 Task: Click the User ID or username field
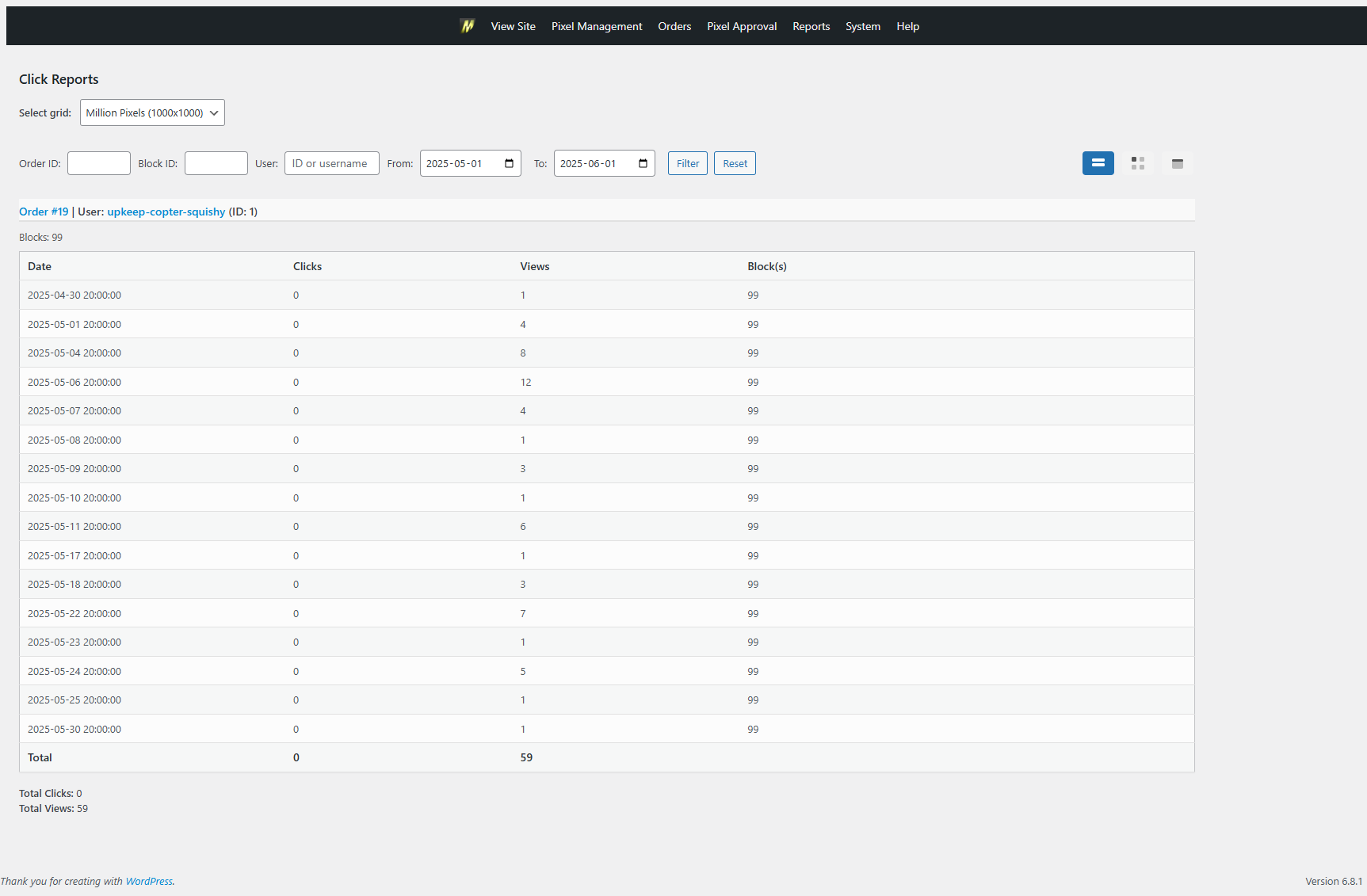pyautogui.click(x=331, y=163)
